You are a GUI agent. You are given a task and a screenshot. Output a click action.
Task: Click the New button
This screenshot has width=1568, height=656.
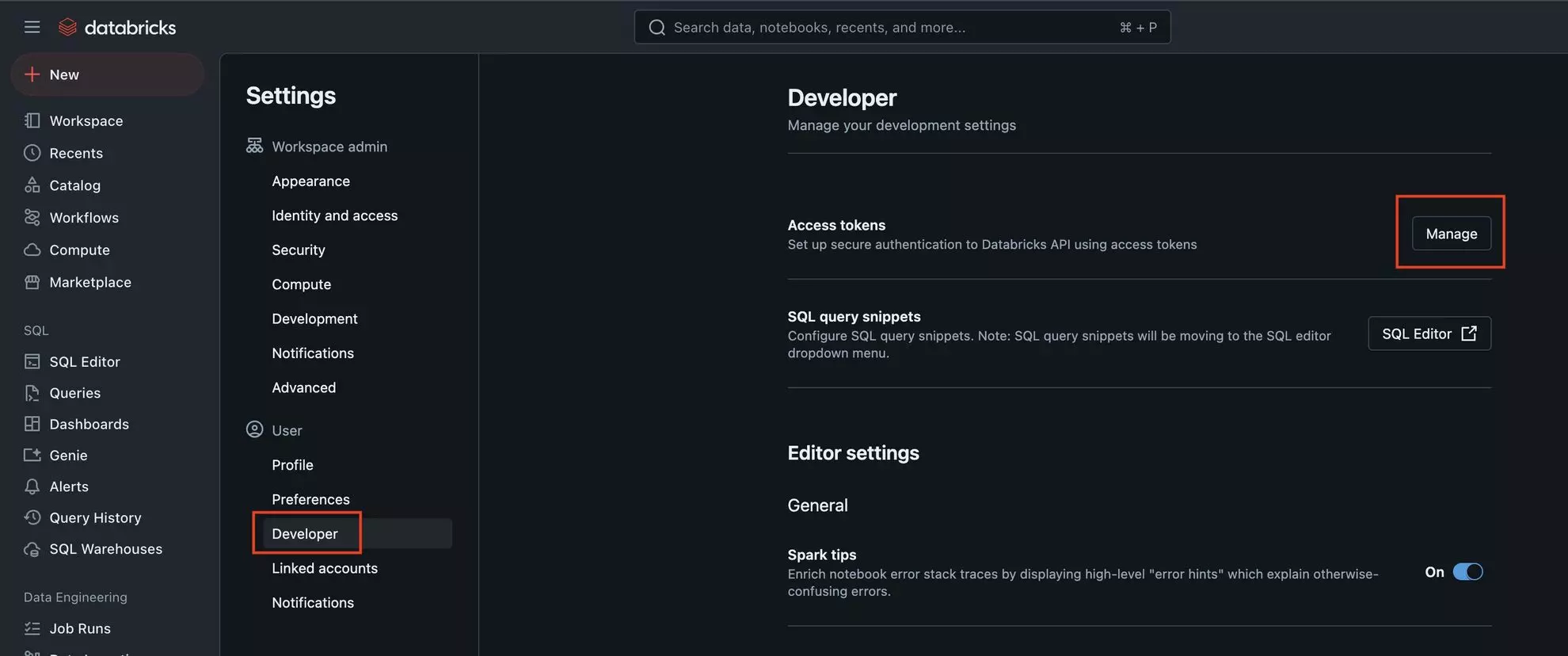tap(108, 74)
